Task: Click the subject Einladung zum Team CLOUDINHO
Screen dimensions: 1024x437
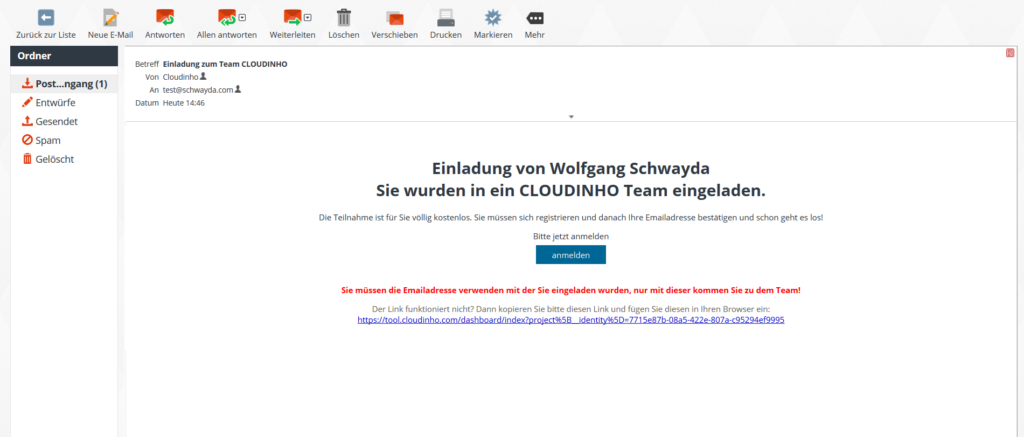Action: click(x=225, y=64)
